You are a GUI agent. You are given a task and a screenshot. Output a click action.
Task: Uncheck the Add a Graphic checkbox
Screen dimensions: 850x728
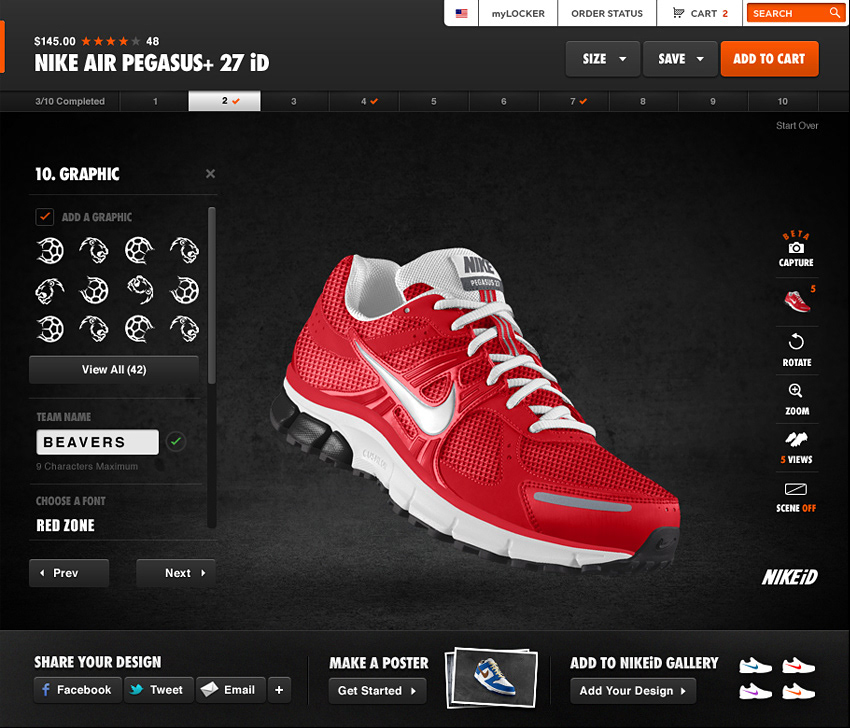click(44, 217)
